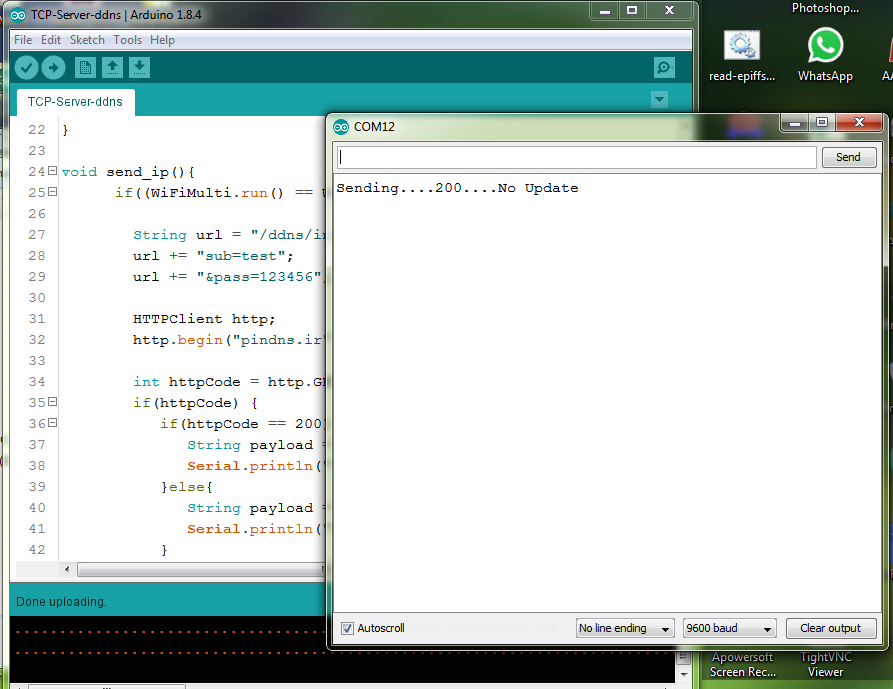Collapse the fold marker on line 36
Image resolution: width=893 pixels, height=689 pixels.
tap(52, 423)
